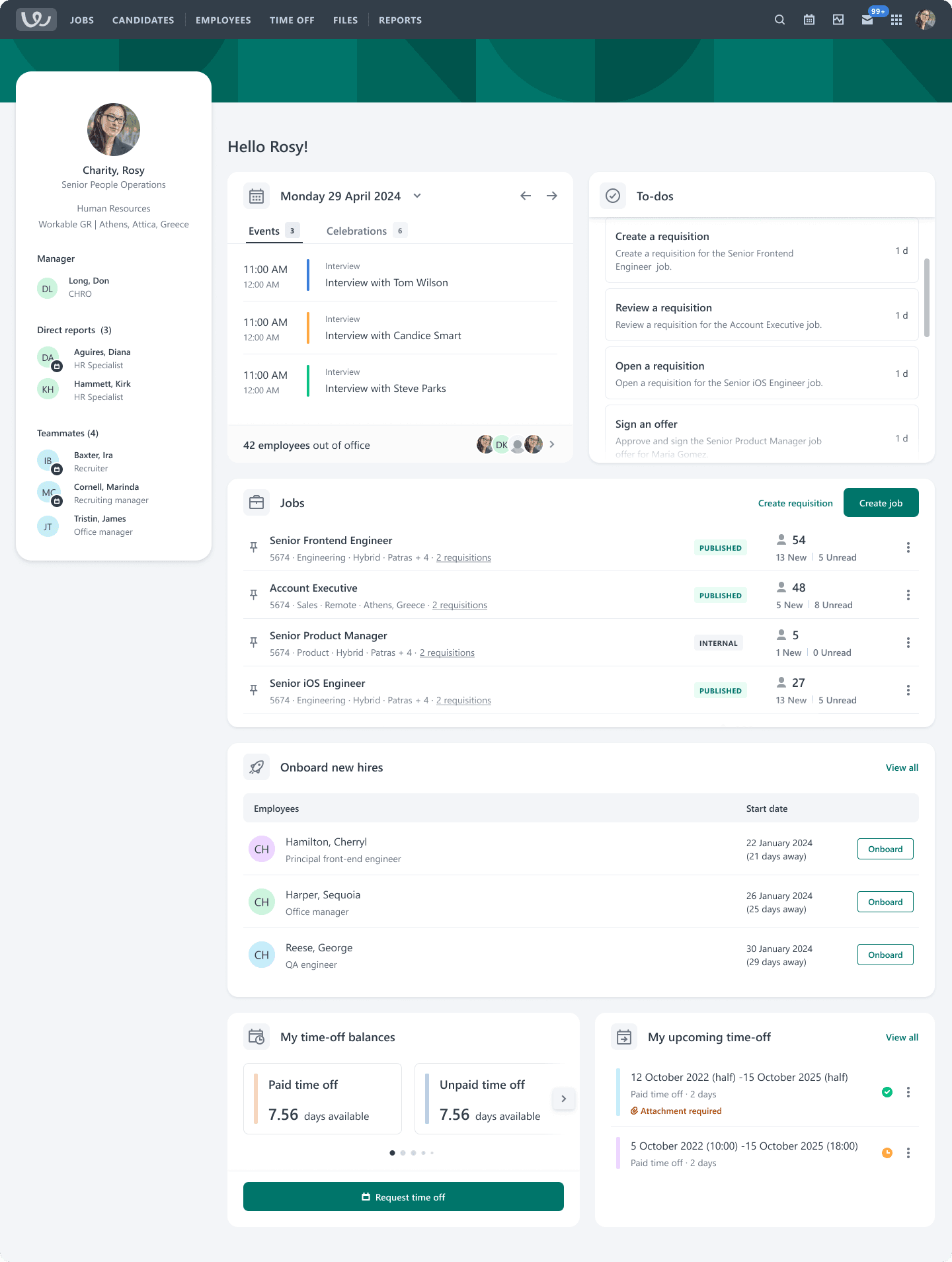Toggle pin on Senior iOS Engineer job
The image size is (952, 1262).
point(253,690)
